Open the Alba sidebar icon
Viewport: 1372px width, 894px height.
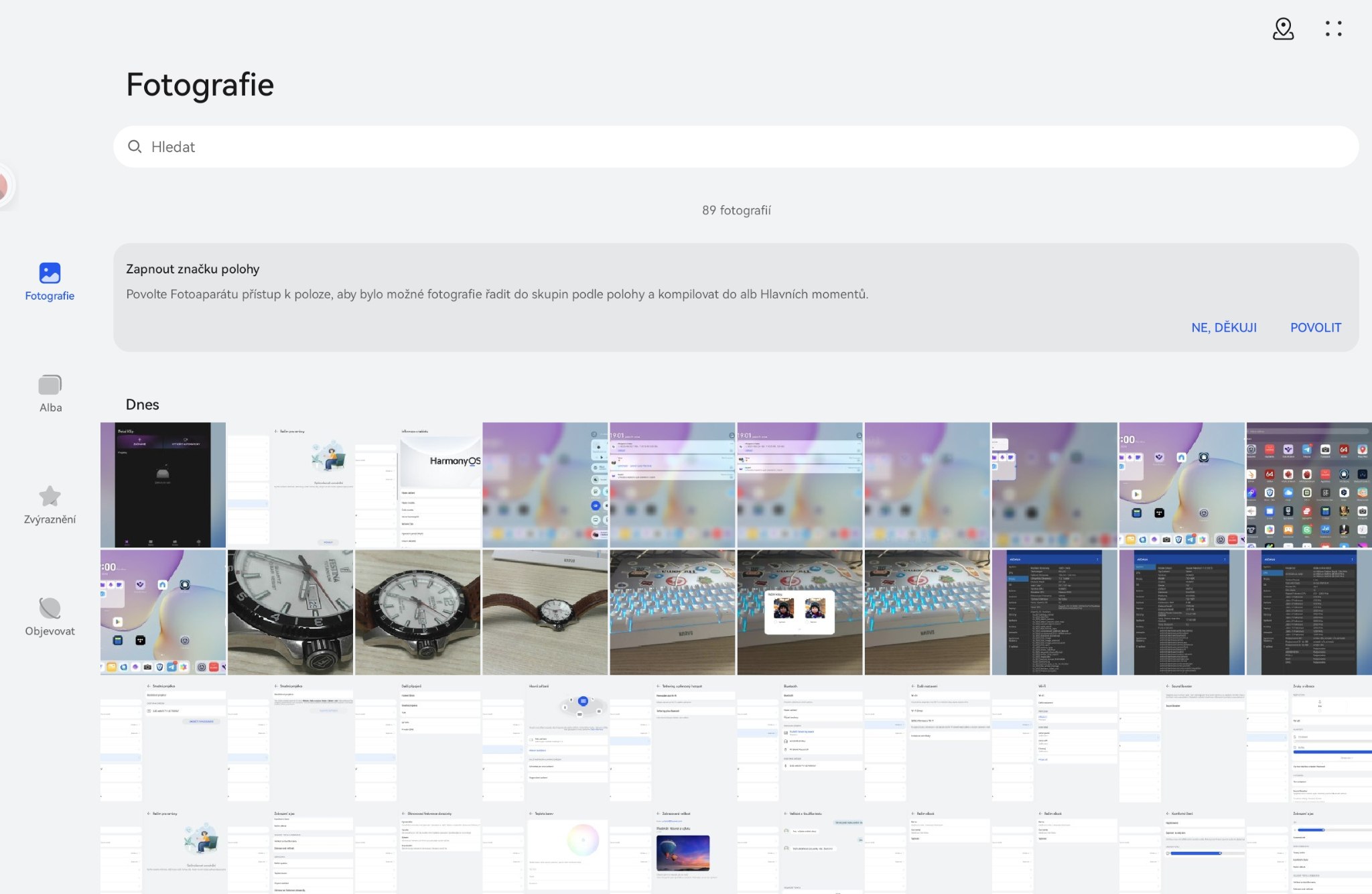(50, 385)
